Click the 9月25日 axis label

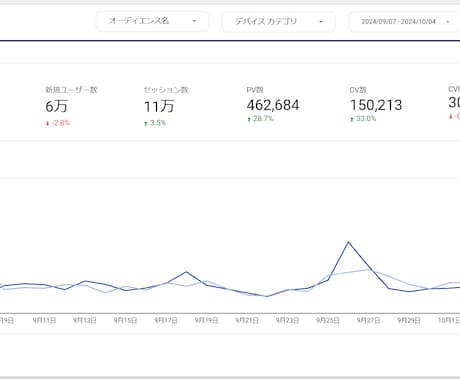328,320
